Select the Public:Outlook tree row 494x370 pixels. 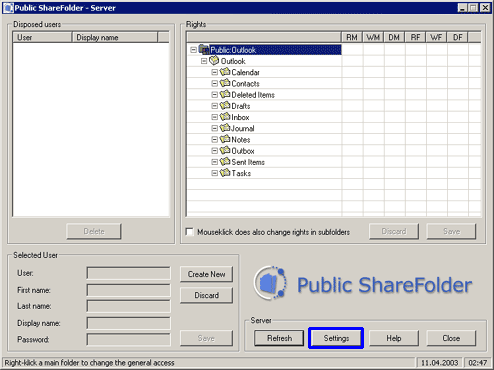coord(275,50)
